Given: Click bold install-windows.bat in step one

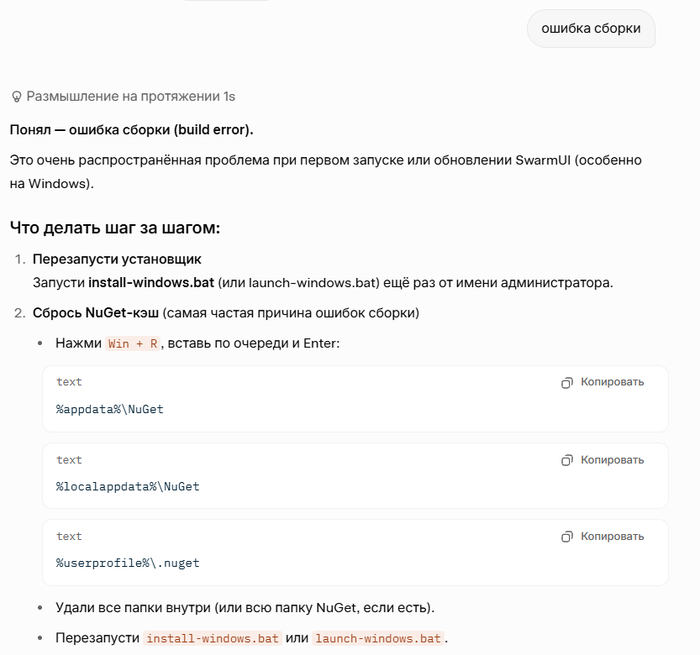Looking at the screenshot, I should (x=151, y=283).
